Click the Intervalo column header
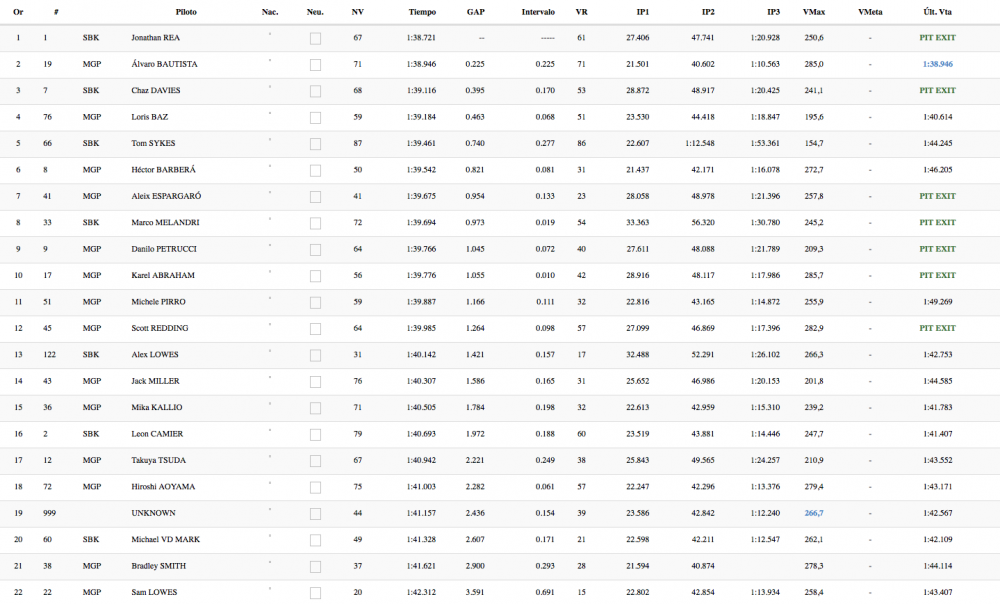 pos(538,12)
